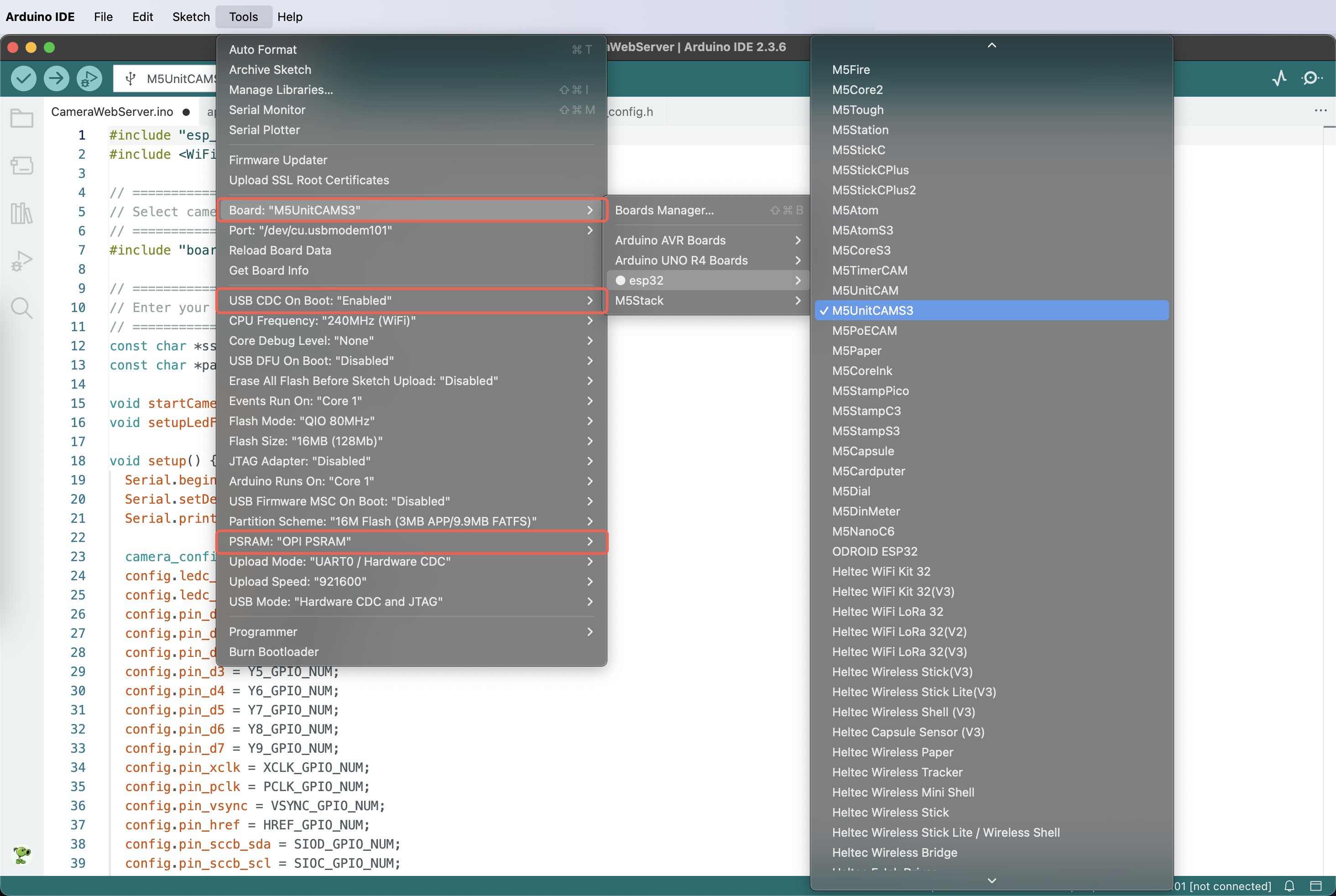Expand the Partition Scheme submenu
The height and width of the screenshot is (896, 1336).
coord(412,522)
